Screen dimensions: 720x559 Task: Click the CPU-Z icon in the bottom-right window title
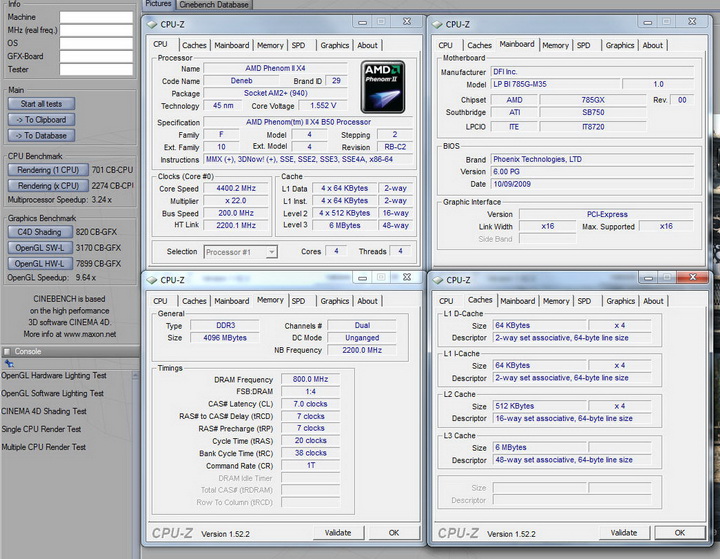pos(438,280)
